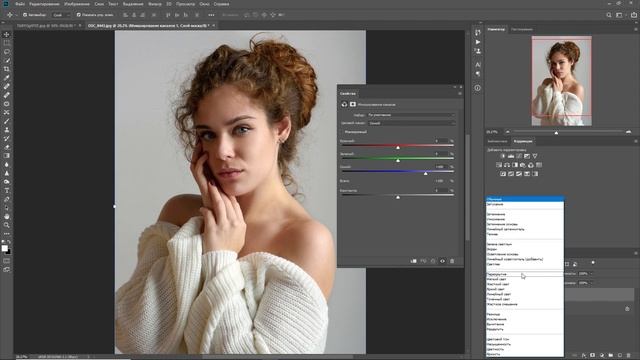Open the Целевой канал dropdown

(411, 123)
